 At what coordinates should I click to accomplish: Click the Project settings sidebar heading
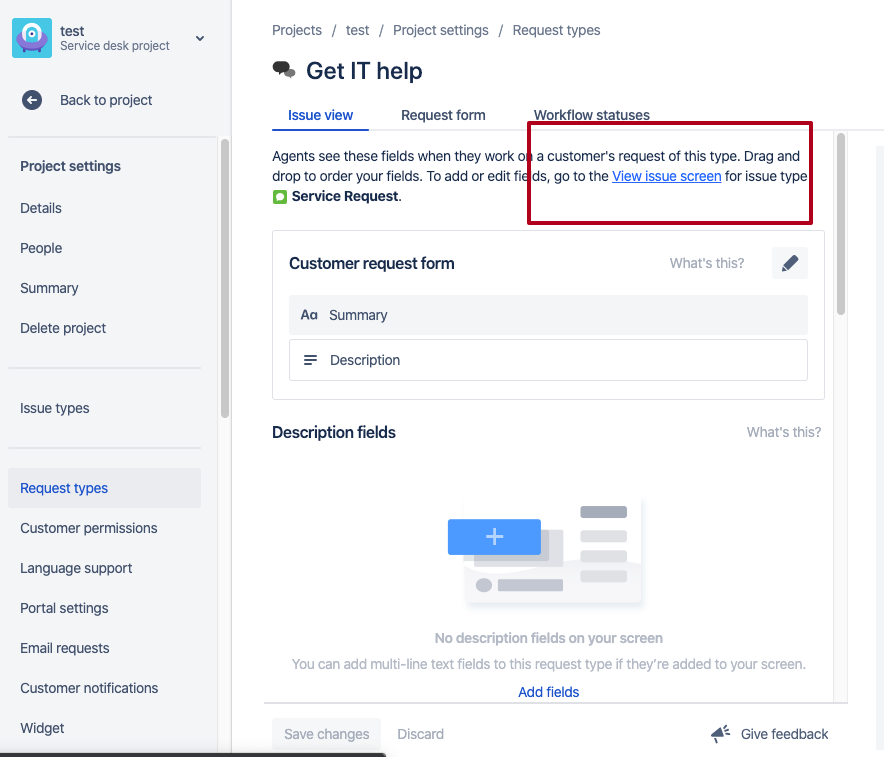pos(70,166)
